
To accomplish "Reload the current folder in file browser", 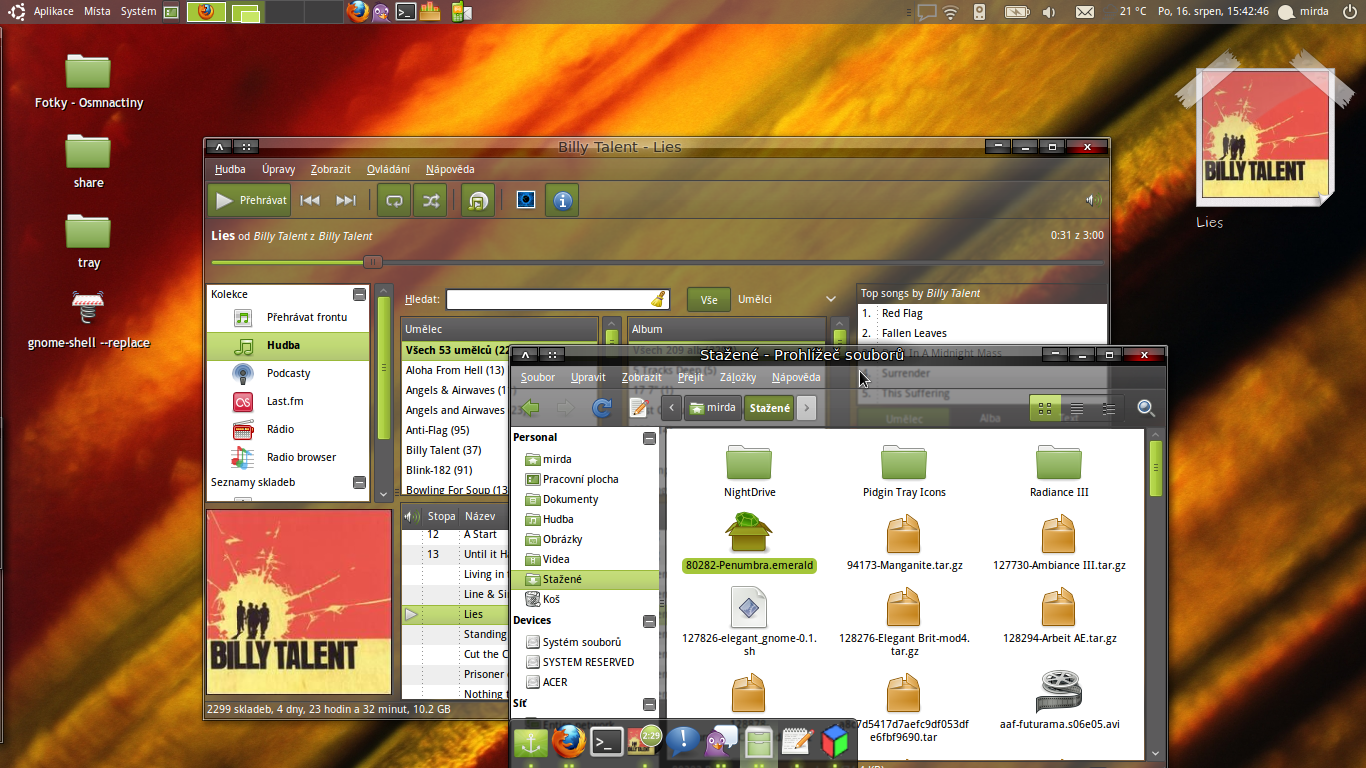I will point(602,408).
